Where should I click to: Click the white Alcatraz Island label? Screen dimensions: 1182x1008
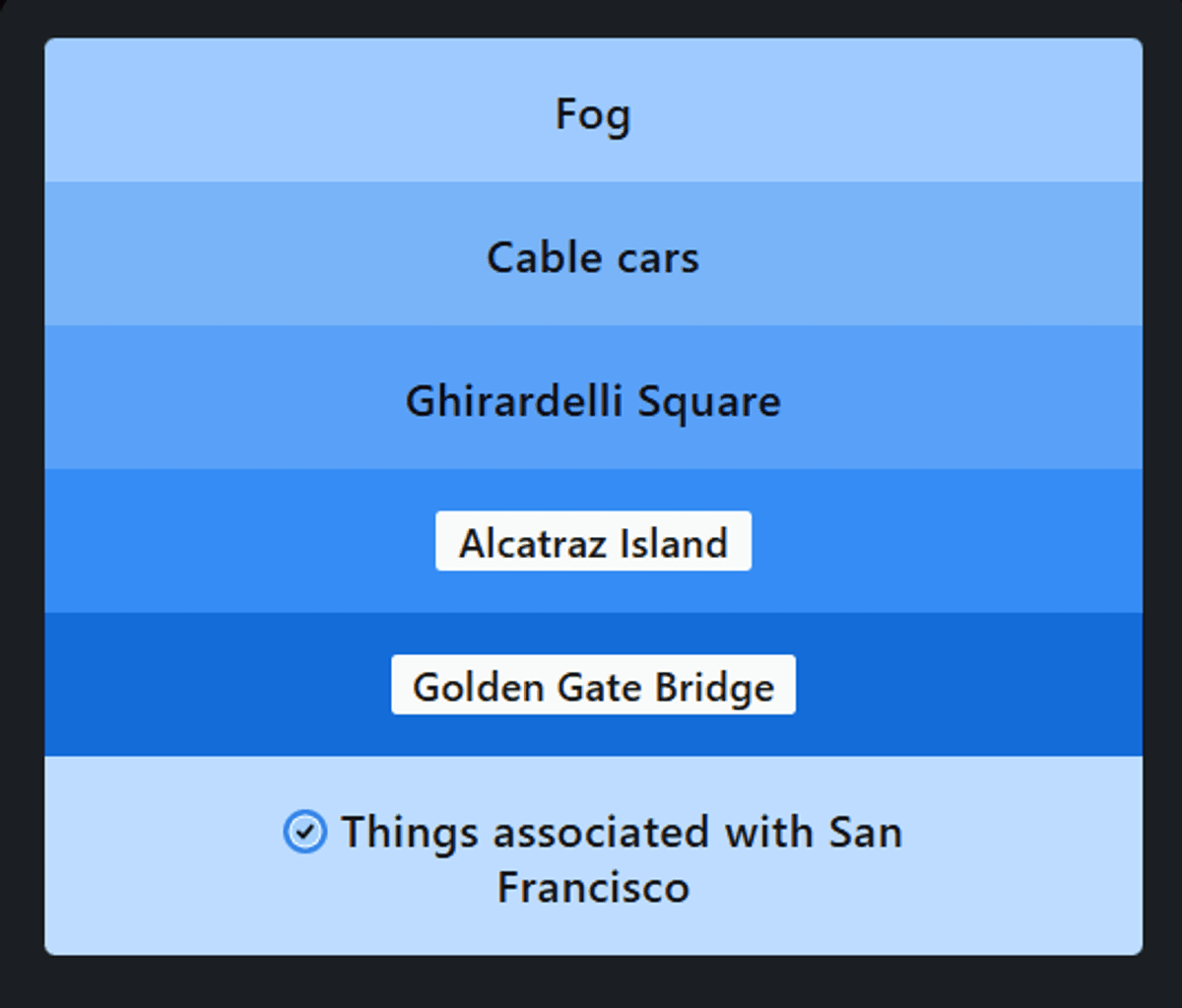[x=593, y=542]
